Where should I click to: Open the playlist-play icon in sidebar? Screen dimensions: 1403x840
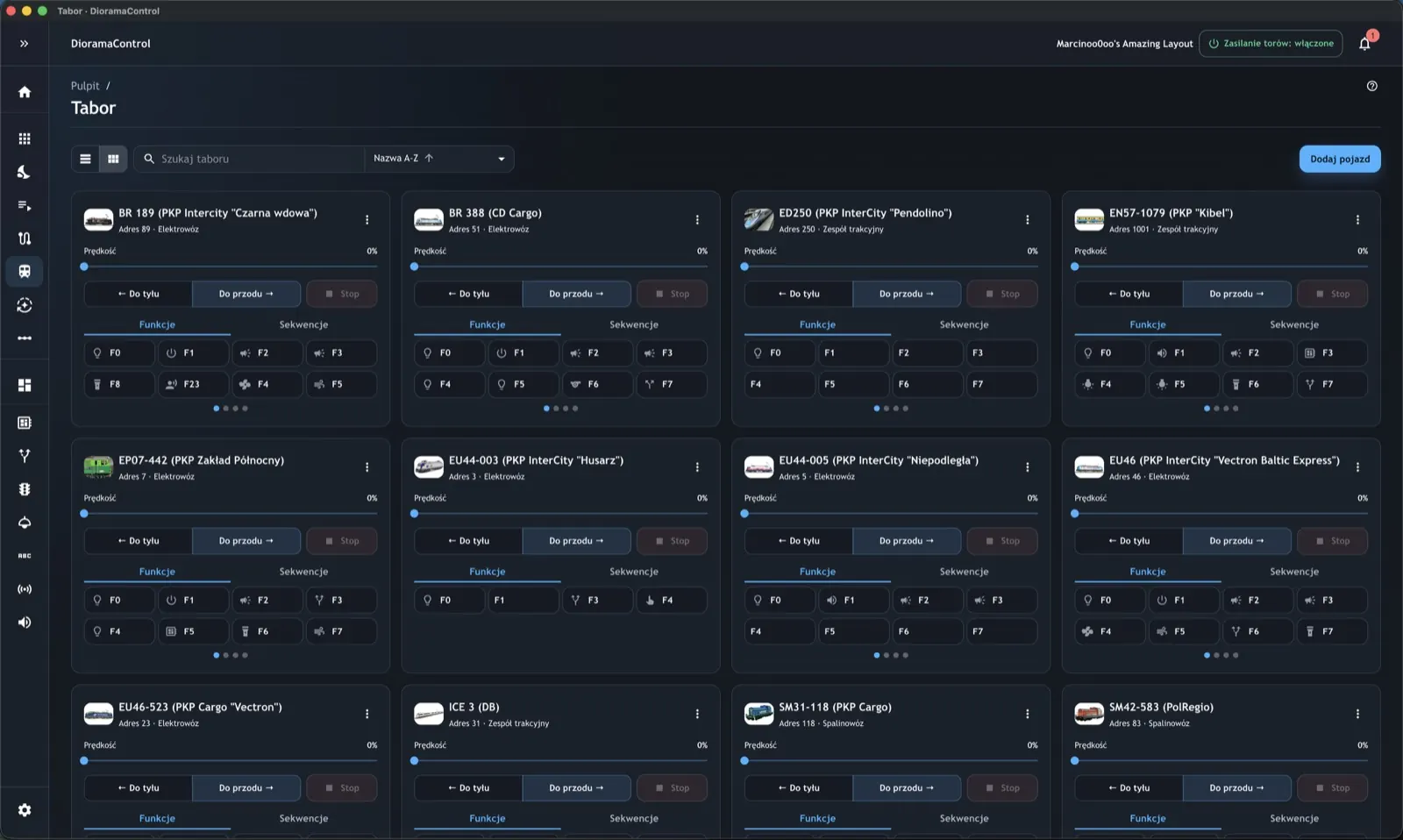pyautogui.click(x=25, y=205)
